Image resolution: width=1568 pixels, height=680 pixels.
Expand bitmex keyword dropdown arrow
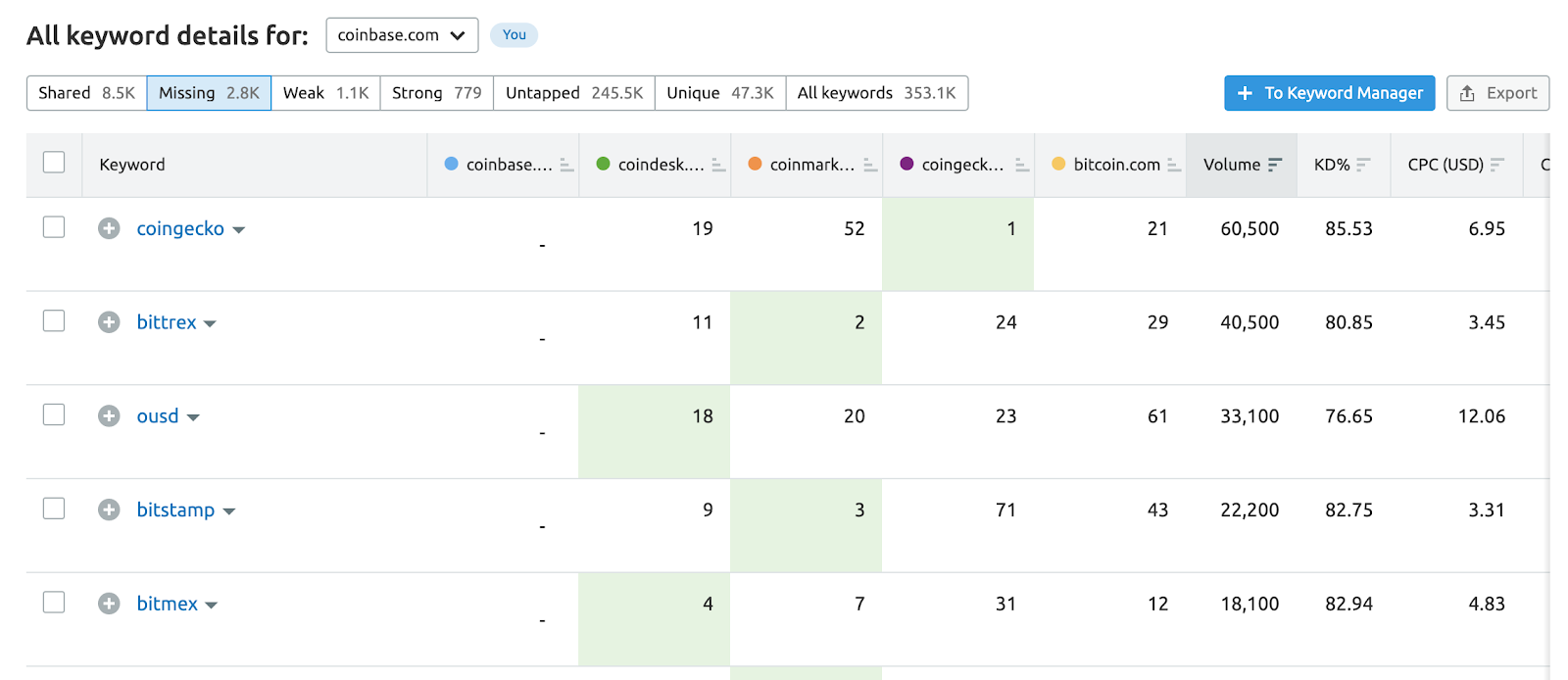pyautogui.click(x=211, y=606)
